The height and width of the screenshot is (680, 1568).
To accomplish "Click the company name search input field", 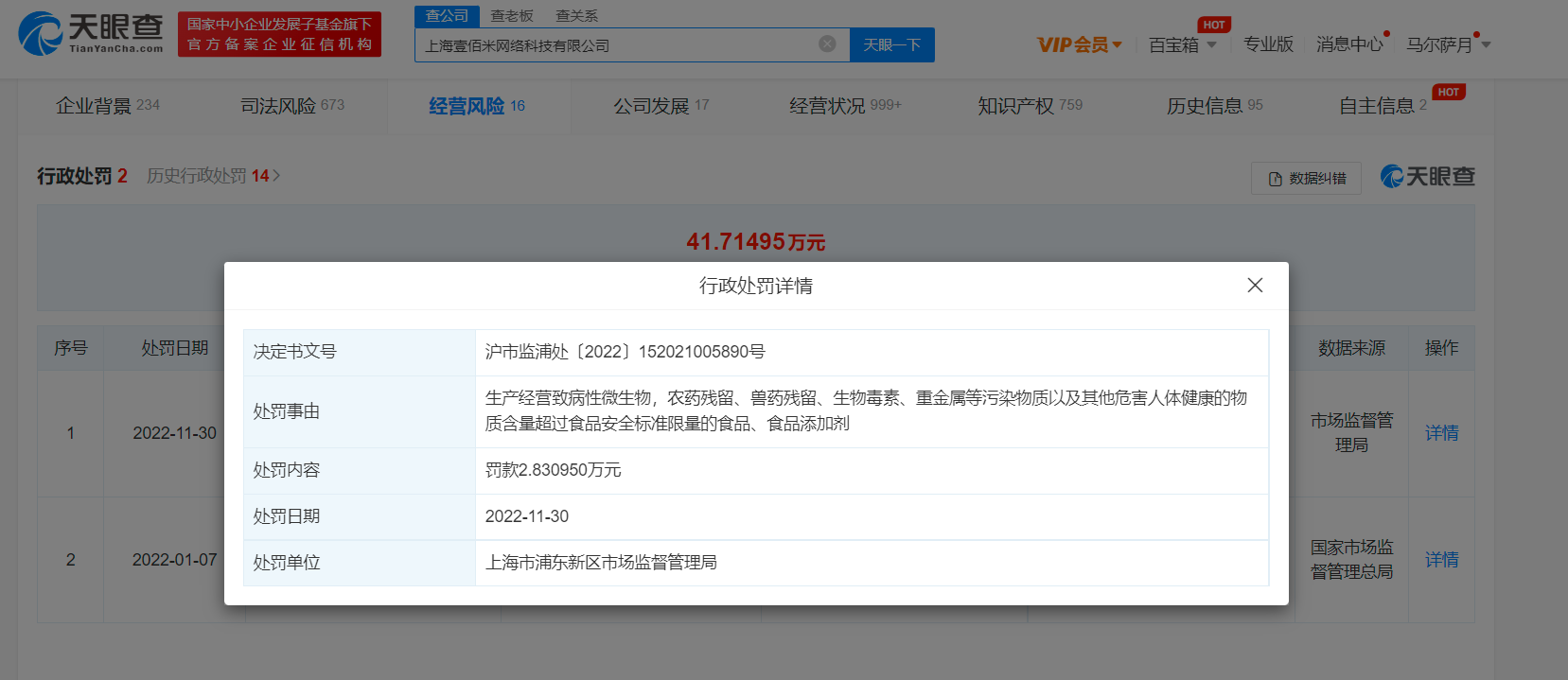I will [x=615, y=45].
